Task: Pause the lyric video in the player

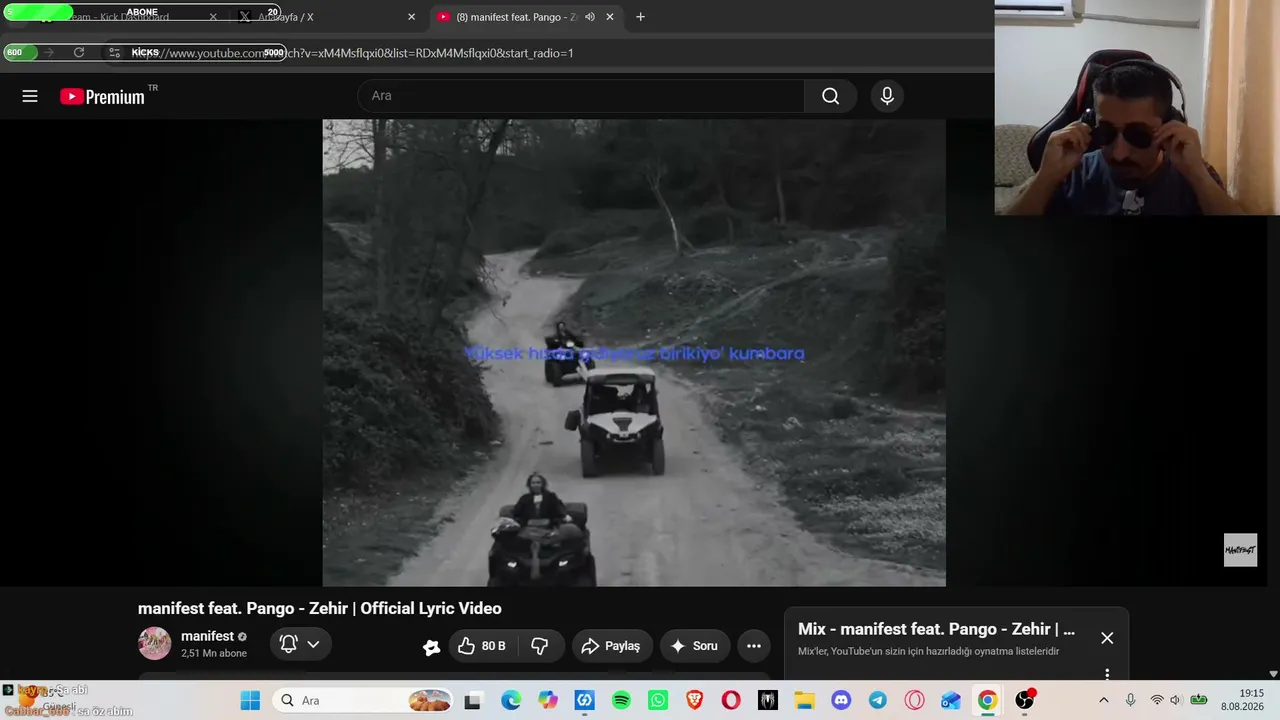Action: 634,352
